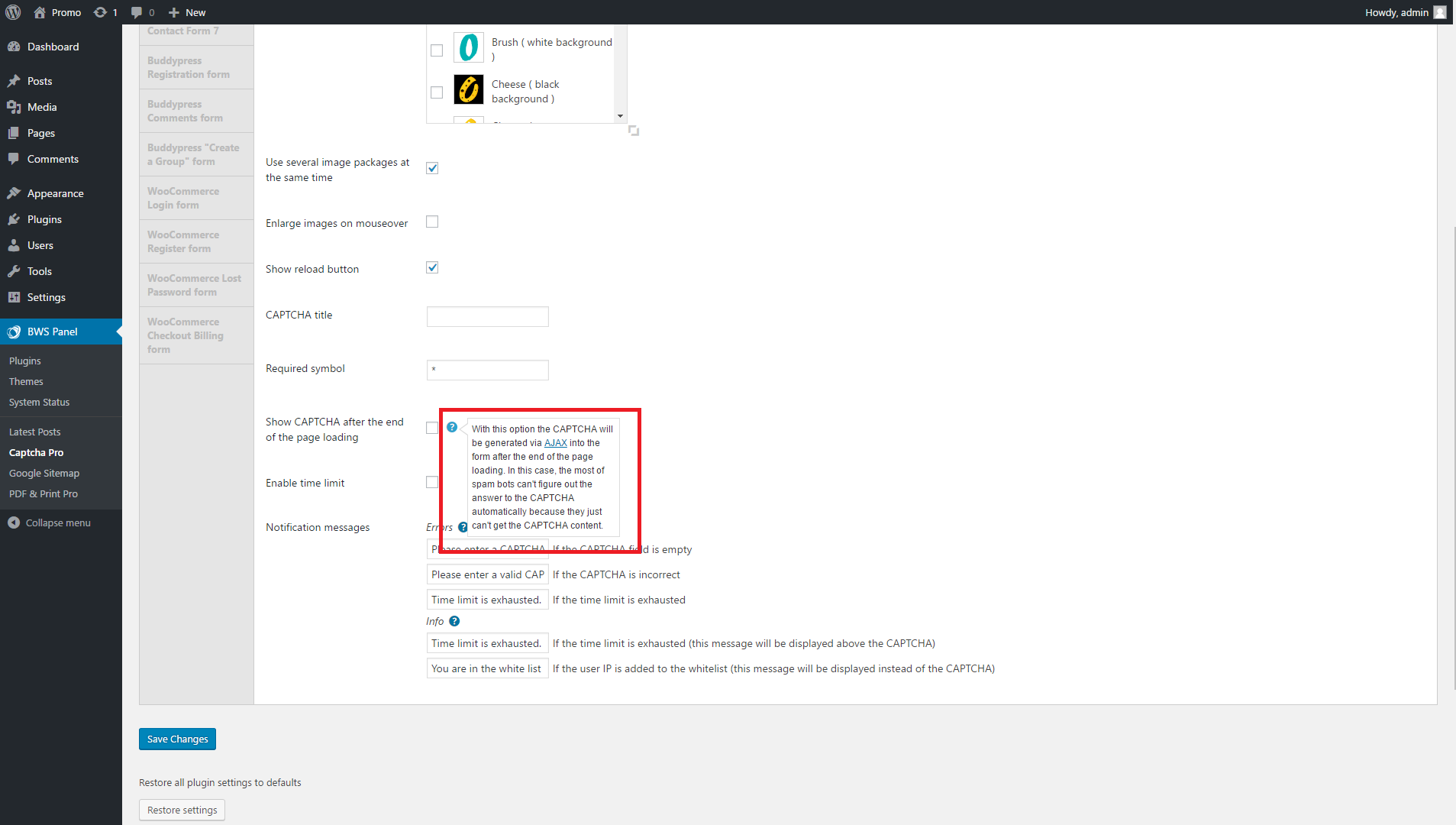1456x825 pixels.
Task: Open the comments bubble in admin bar
Action: (x=136, y=12)
